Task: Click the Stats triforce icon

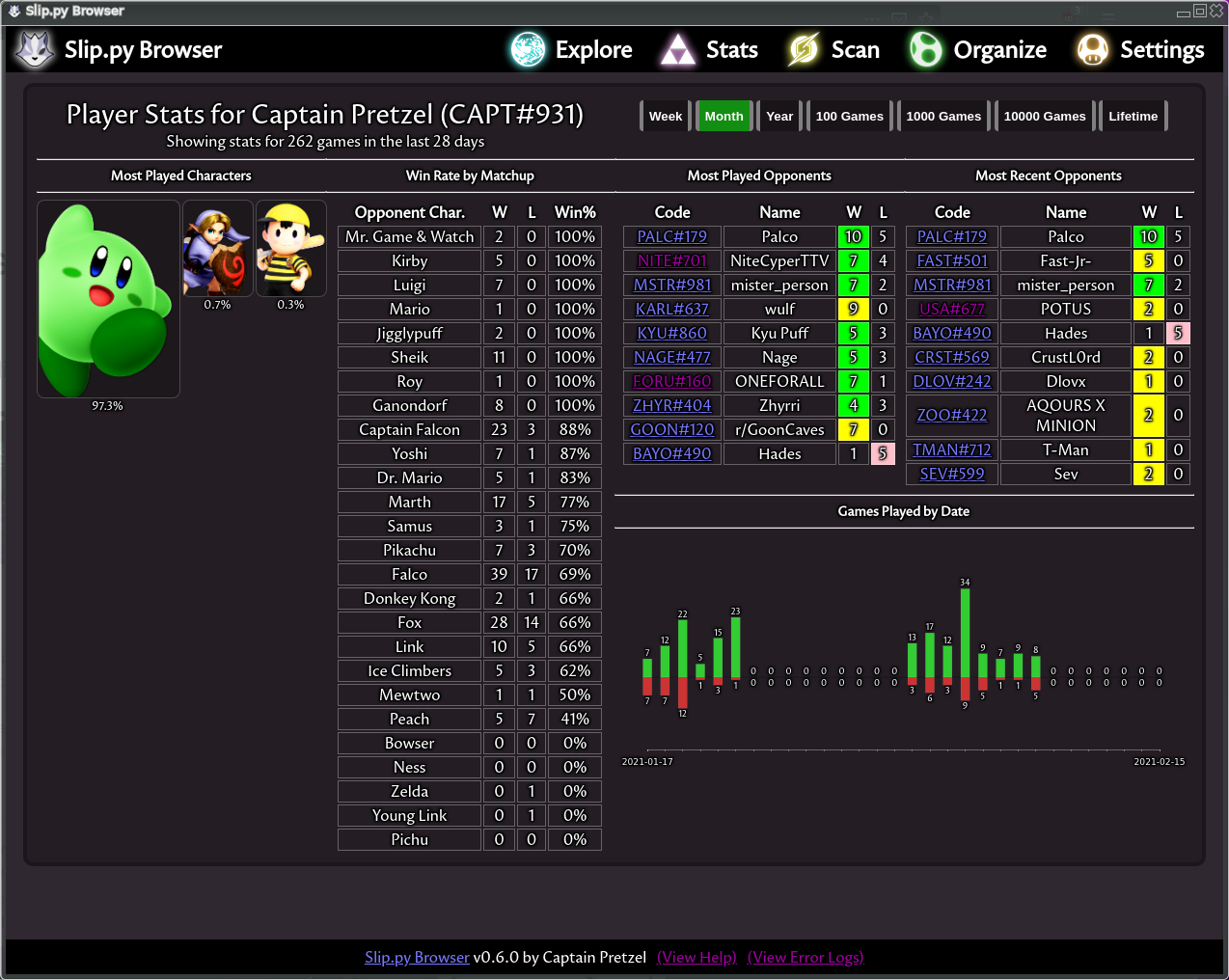Action: (x=677, y=49)
